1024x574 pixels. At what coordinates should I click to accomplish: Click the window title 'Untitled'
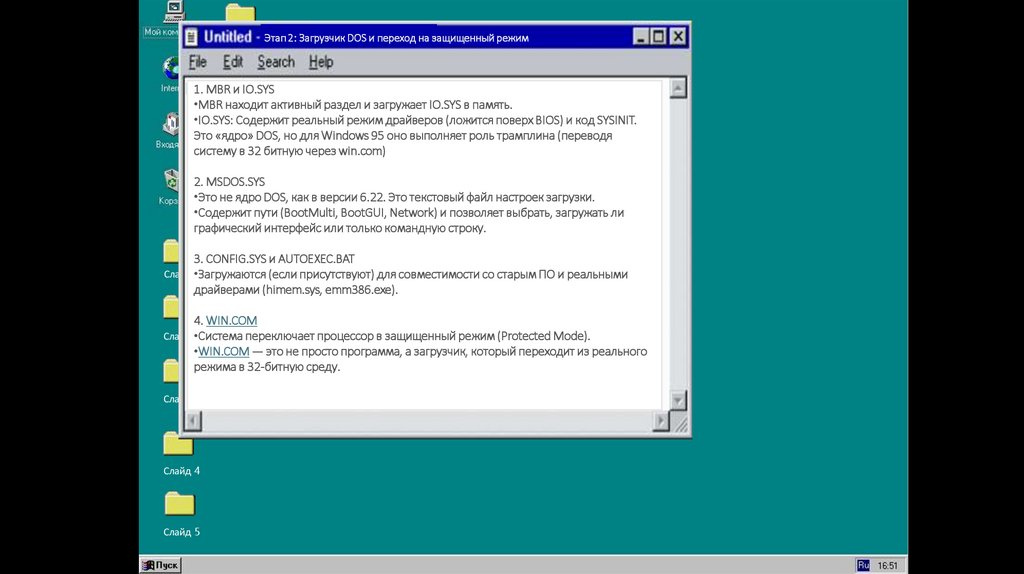point(227,37)
